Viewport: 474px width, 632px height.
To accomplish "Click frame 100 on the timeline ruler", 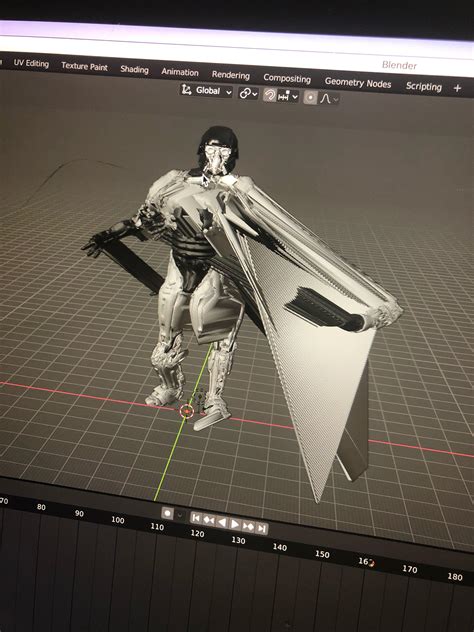I will tap(118, 520).
